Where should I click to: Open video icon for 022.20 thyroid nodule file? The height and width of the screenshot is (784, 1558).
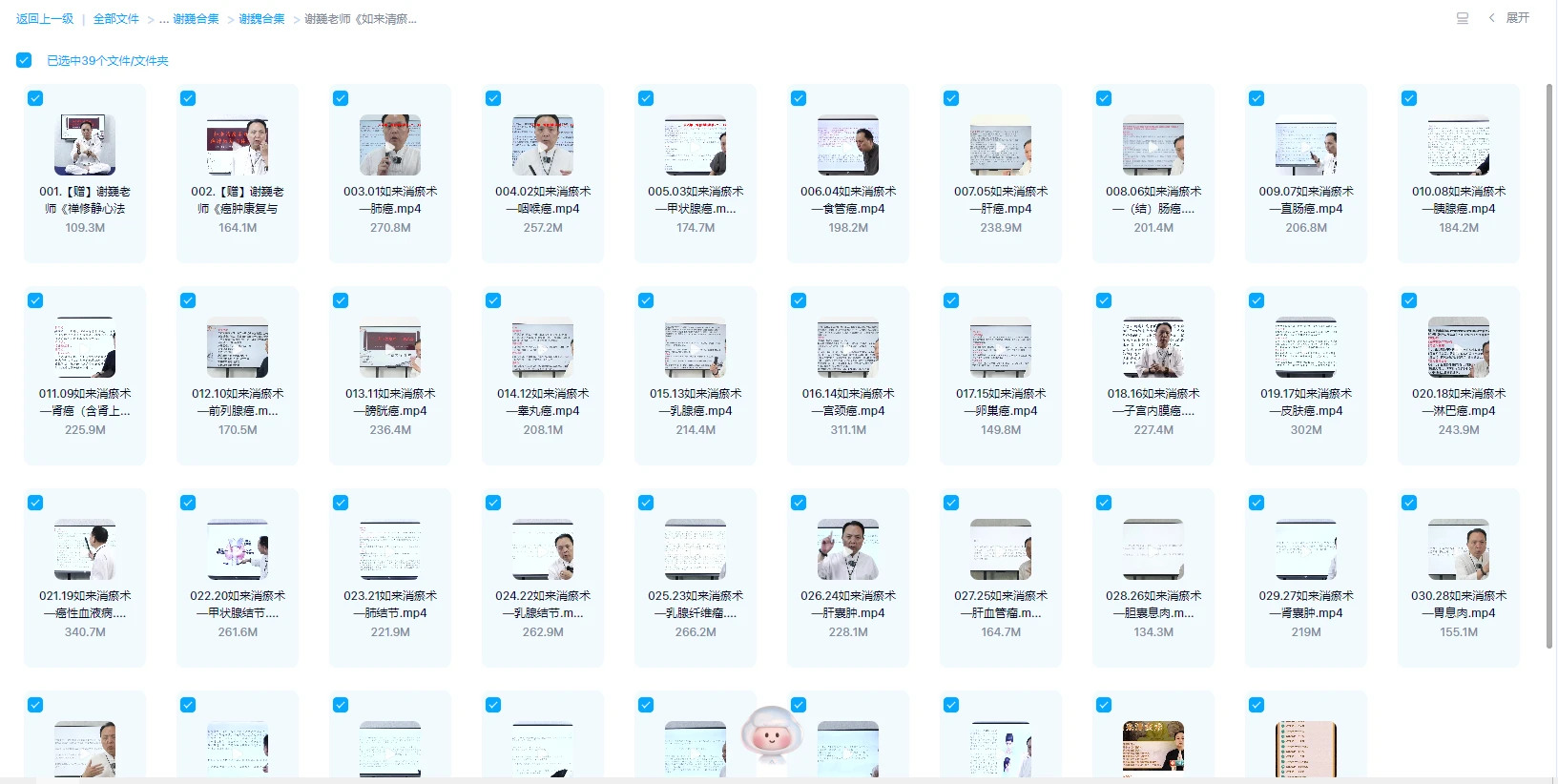pos(238,549)
